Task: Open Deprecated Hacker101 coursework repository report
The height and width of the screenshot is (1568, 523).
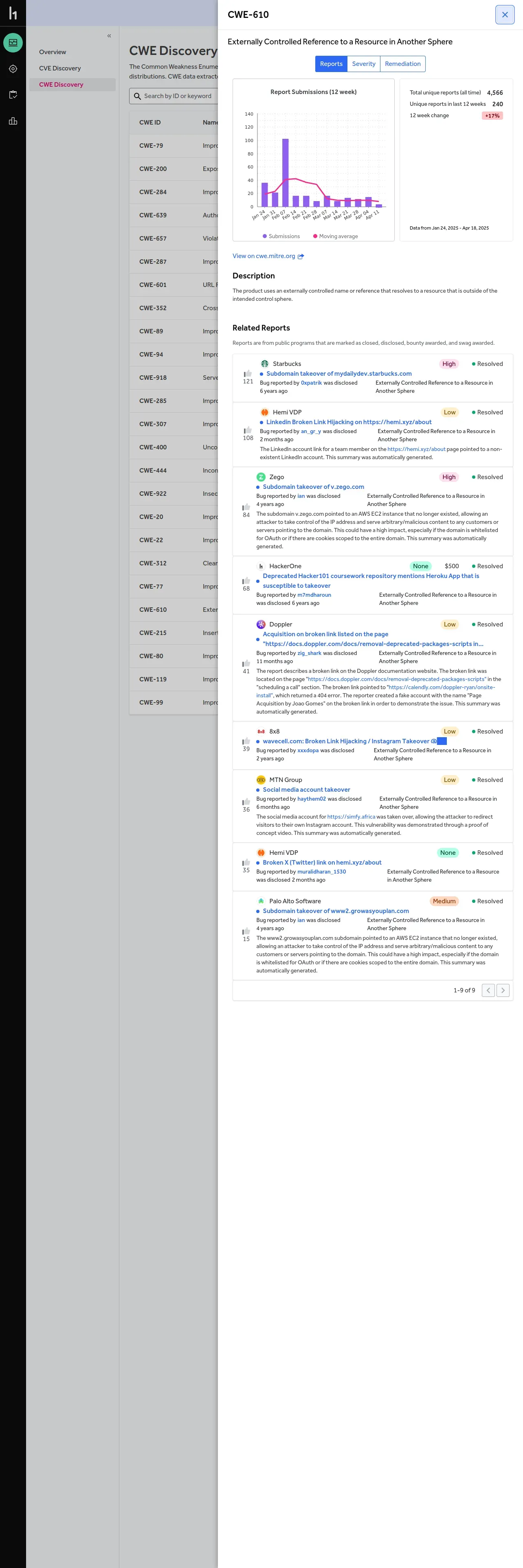Action: 371,581
